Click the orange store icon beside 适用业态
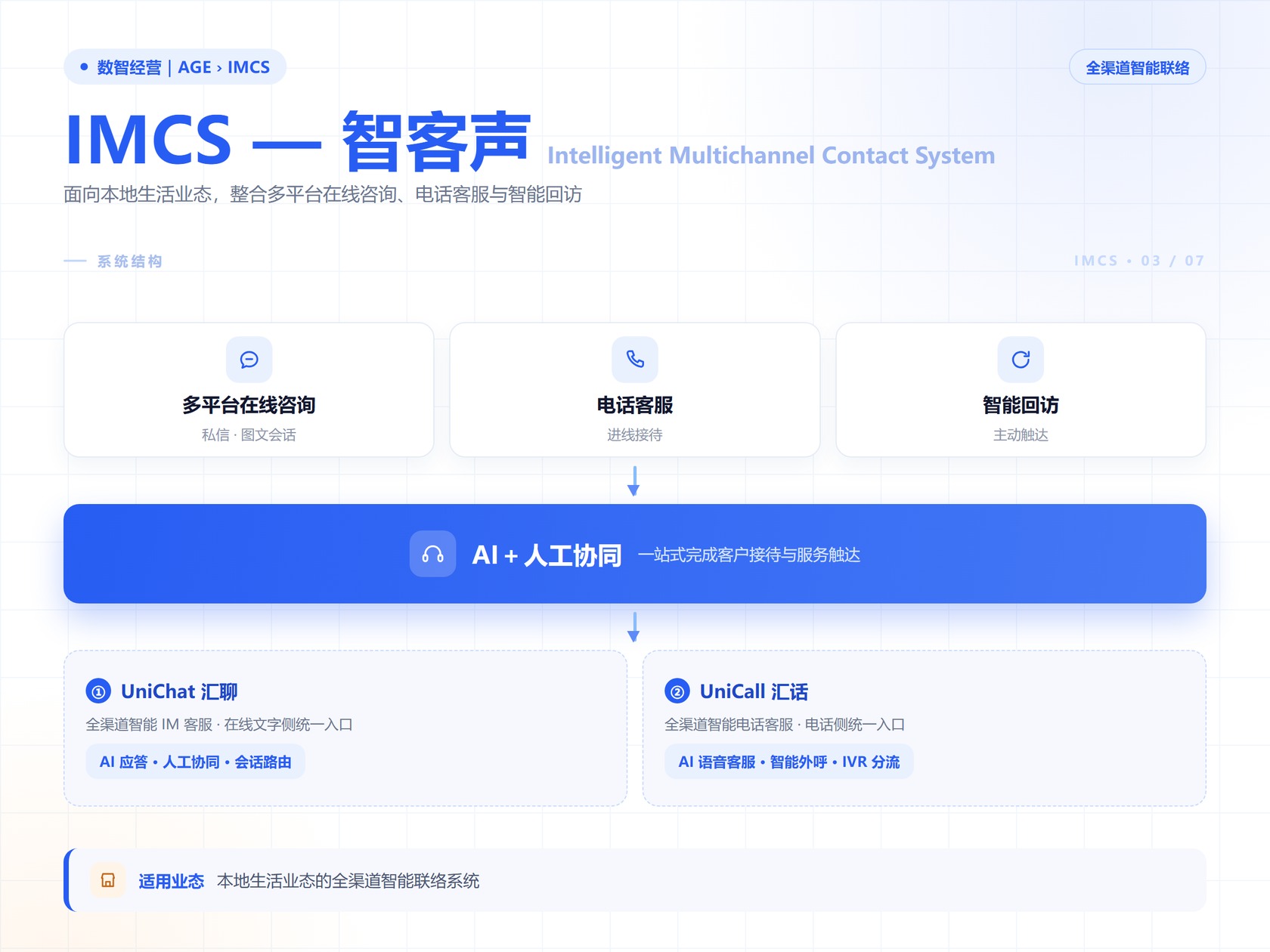Screen dimensions: 1270x952 (x=108, y=880)
